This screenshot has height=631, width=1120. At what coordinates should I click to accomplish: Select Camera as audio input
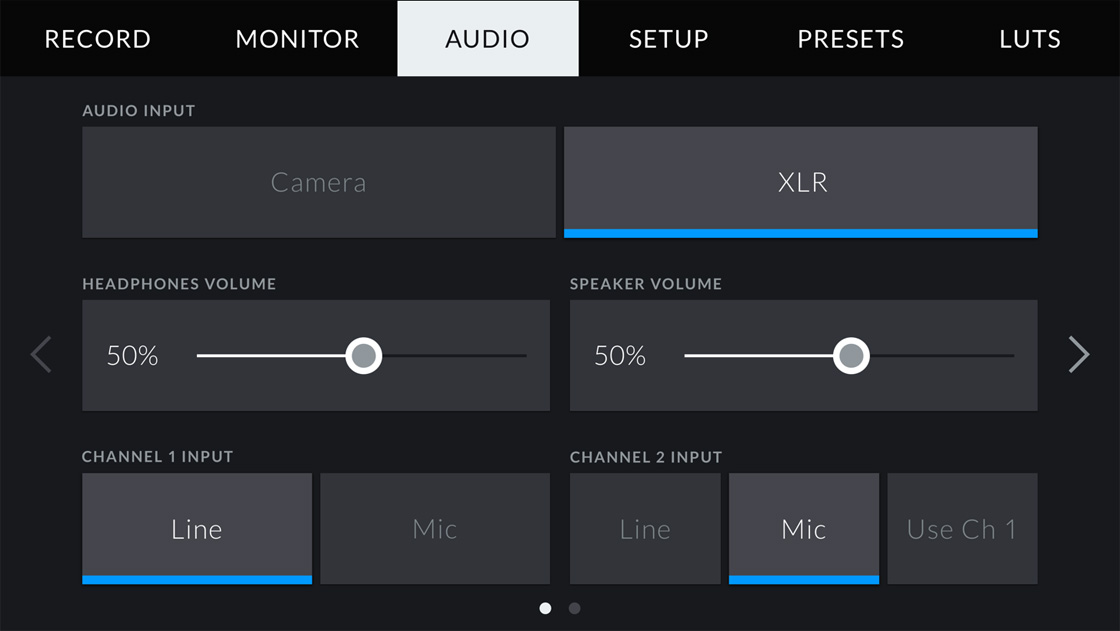click(318, 182)
